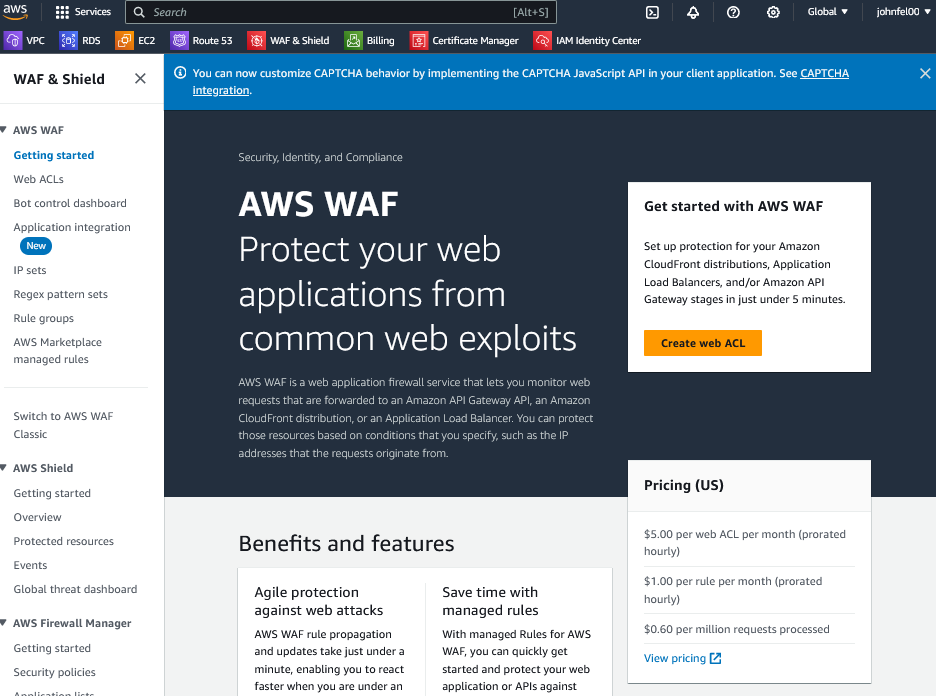Open the Services grid menu
The height and width of the screenshot is (696, 936).
[x=84, y=12]
